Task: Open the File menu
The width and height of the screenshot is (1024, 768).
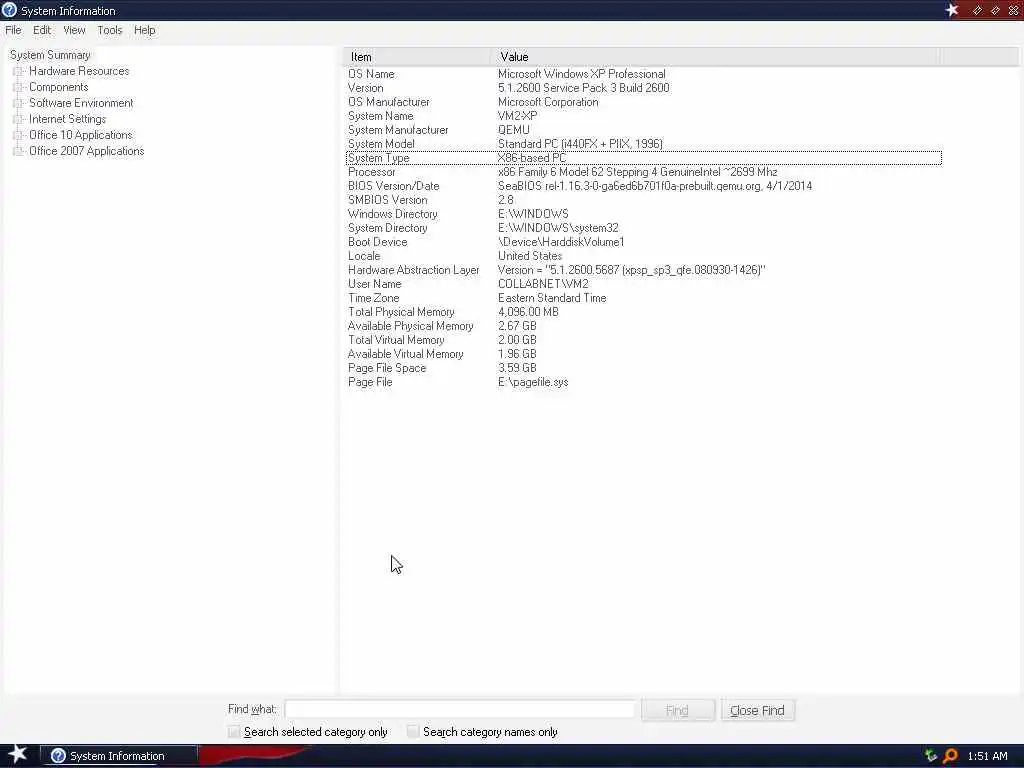Action: pyautogui.click(x=13, y=30)
